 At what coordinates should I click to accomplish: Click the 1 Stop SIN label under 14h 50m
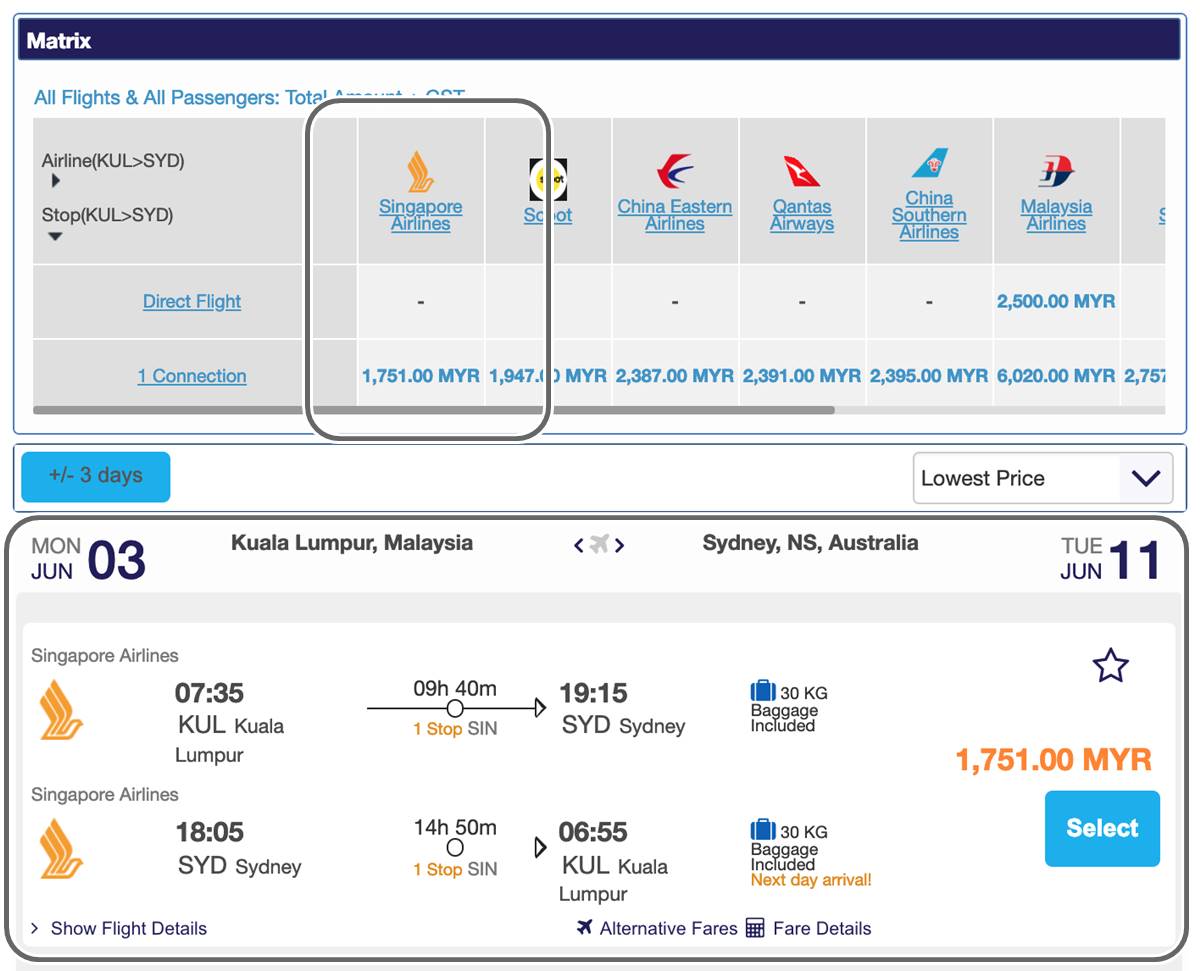pyautogui.click(x=455, y=869)
